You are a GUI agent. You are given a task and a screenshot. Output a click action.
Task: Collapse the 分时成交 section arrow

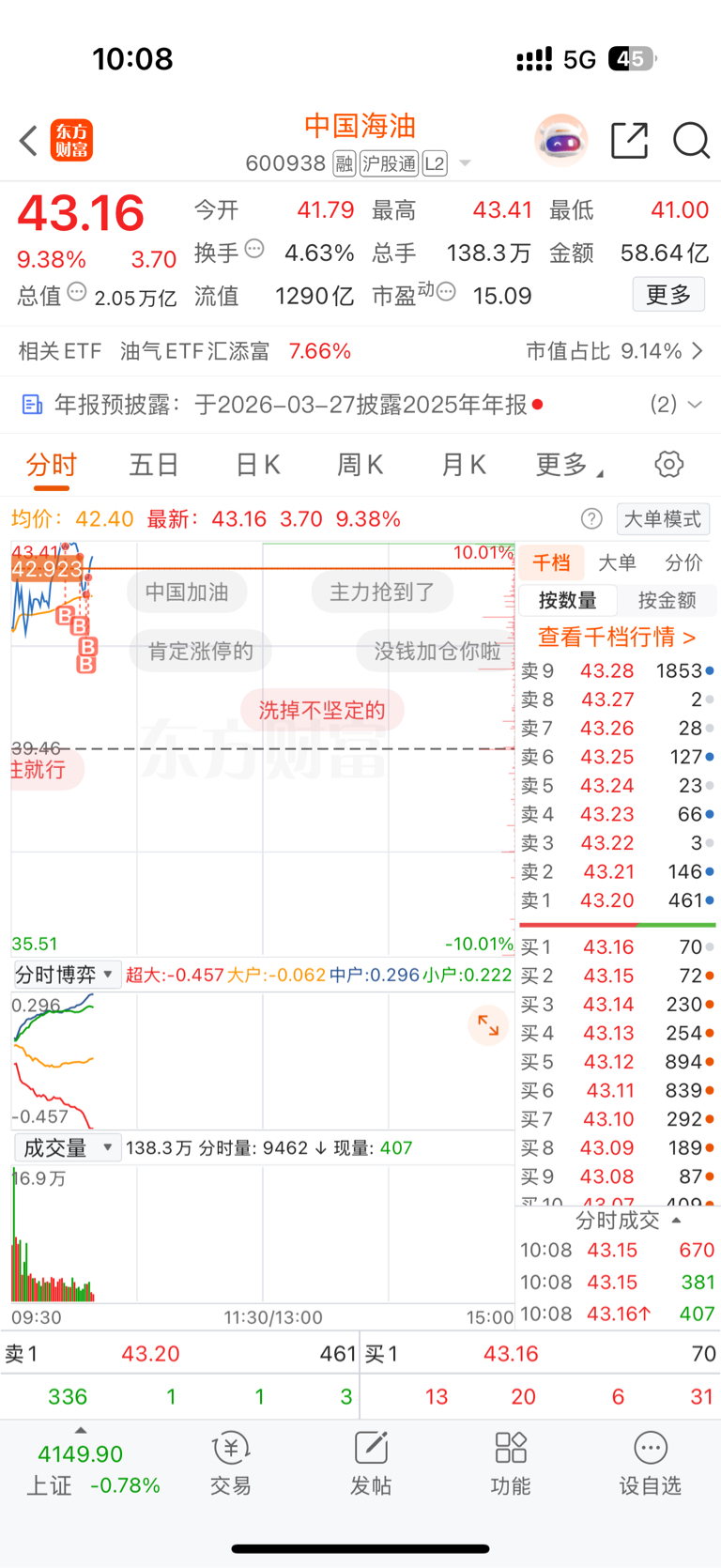coord(676,1221)
